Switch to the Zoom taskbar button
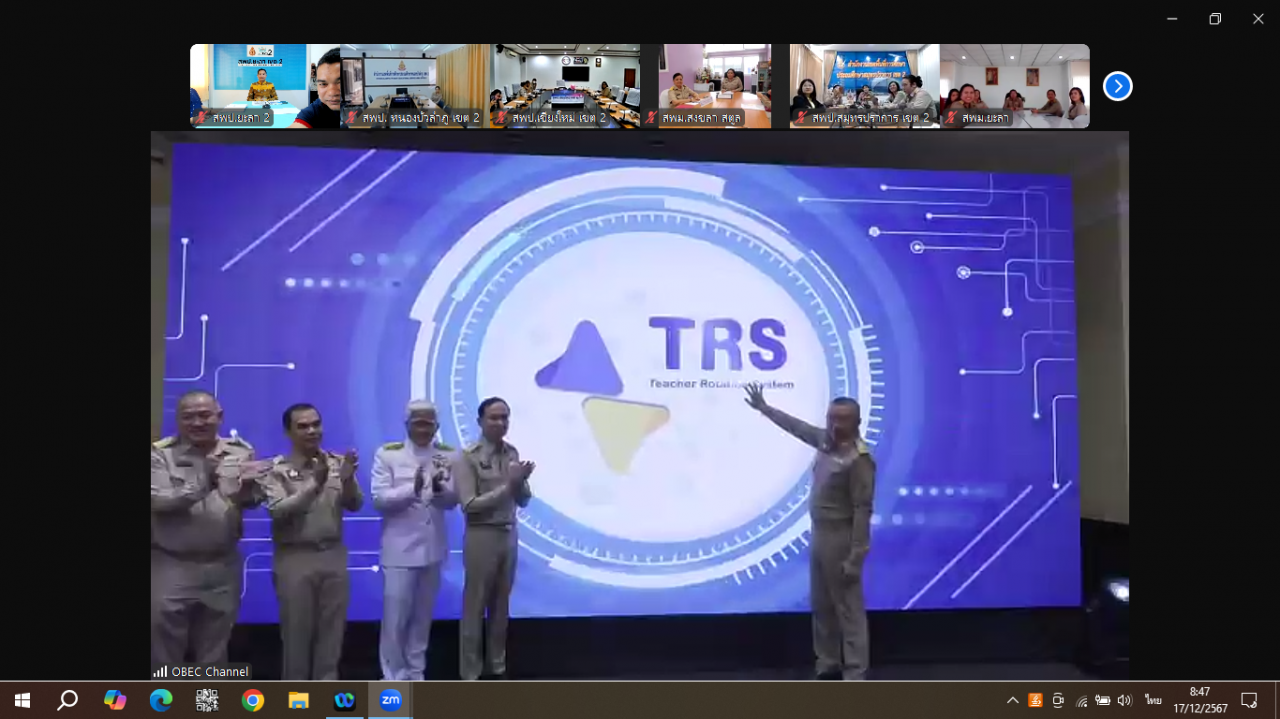The height and width of the screenshot is (719, 1280). [x=390, y=700]
